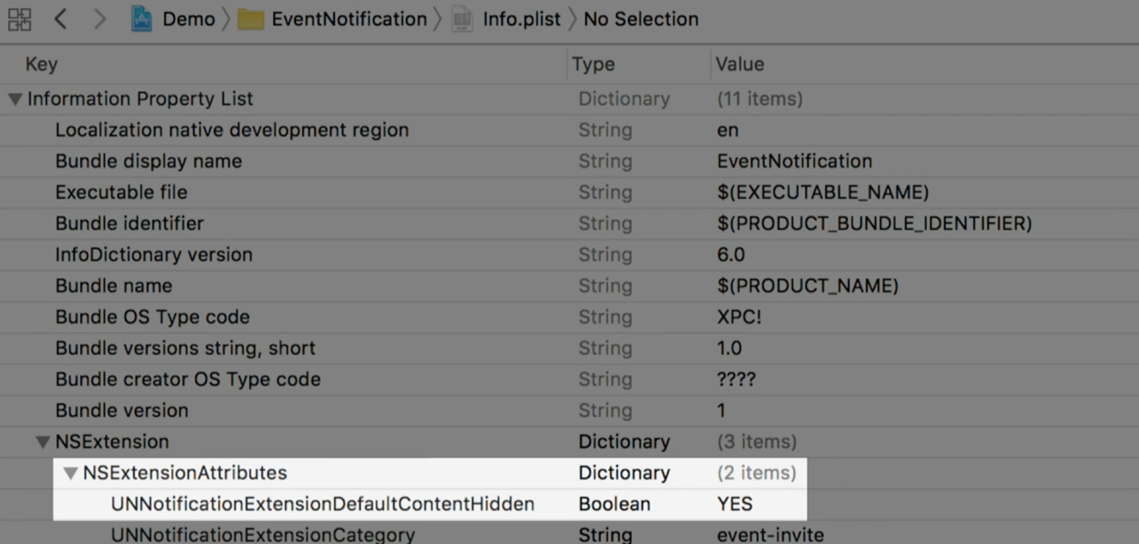
Task: Select the Bundle display name row
Action: click(148, 161)
